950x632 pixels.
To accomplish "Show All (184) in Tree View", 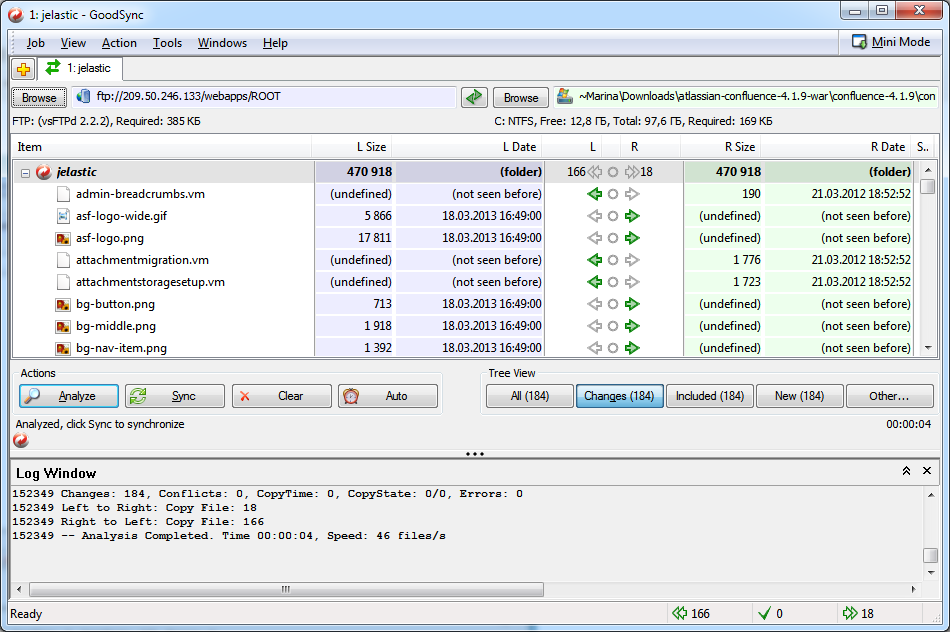I will [x=530, y=396].
